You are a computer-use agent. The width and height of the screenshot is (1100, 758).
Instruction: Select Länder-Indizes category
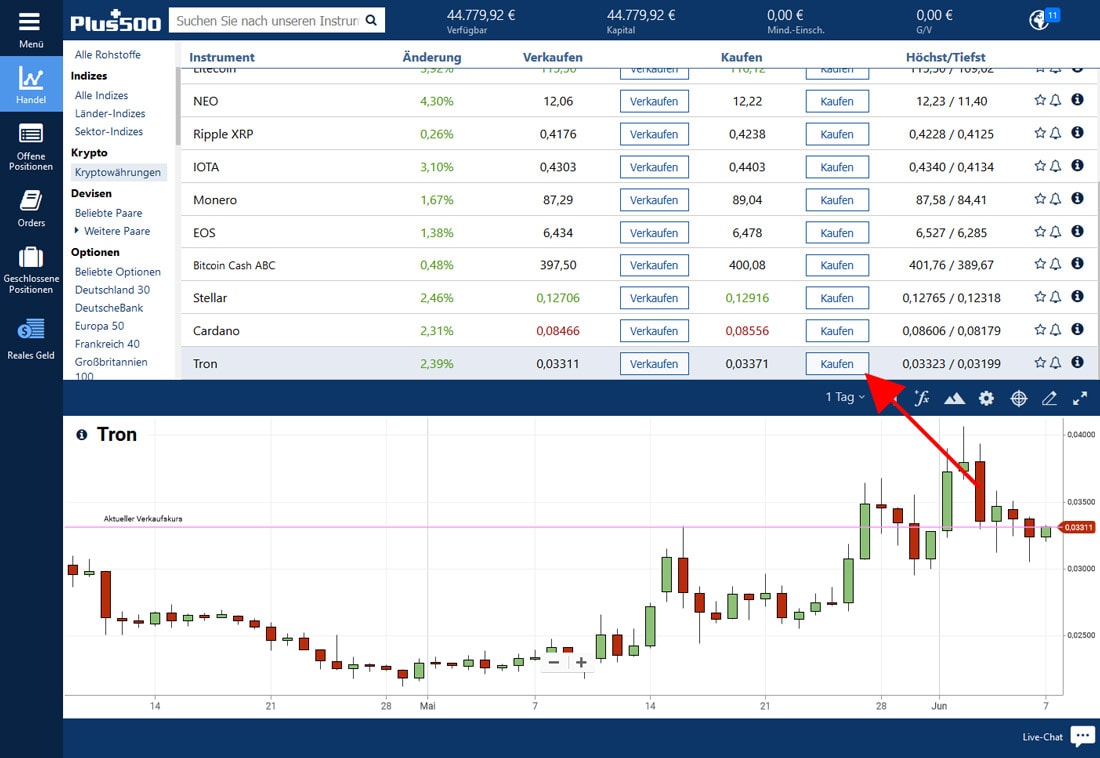[110, 114]
